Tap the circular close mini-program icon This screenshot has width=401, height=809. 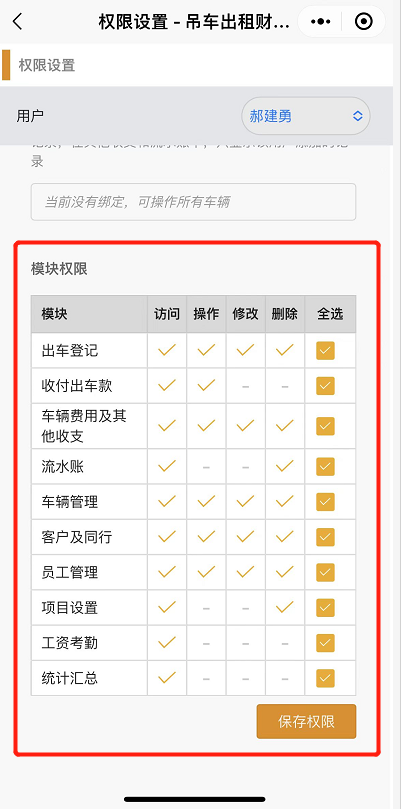tap(364, 22)
